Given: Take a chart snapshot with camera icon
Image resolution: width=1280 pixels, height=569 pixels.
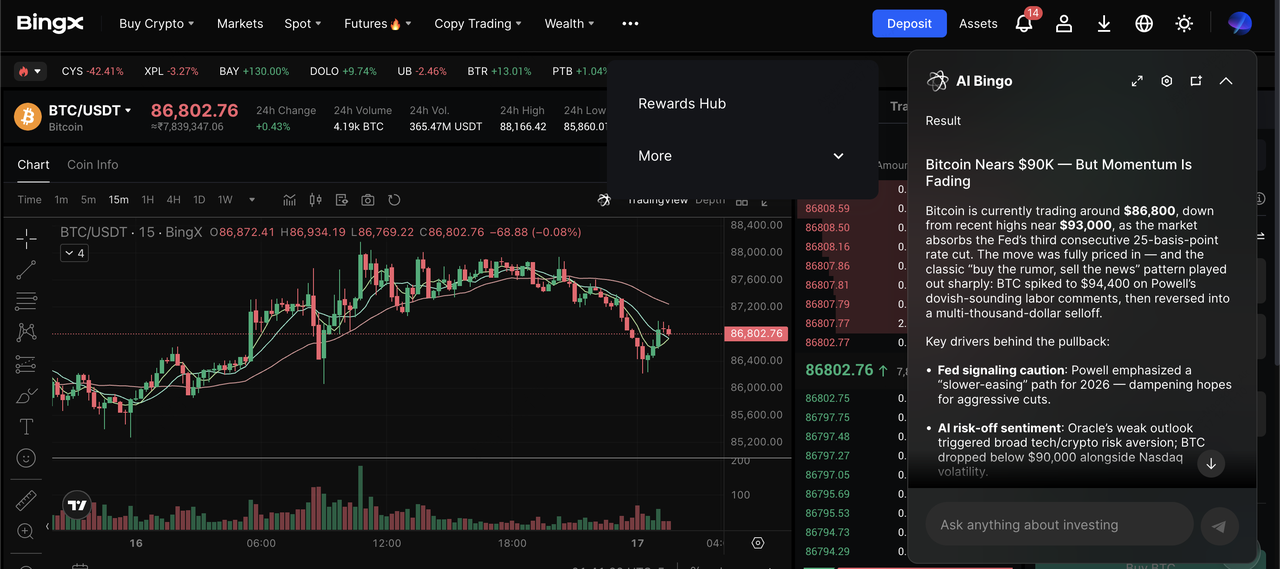Looking at the screenshot, I should point(368,200).
